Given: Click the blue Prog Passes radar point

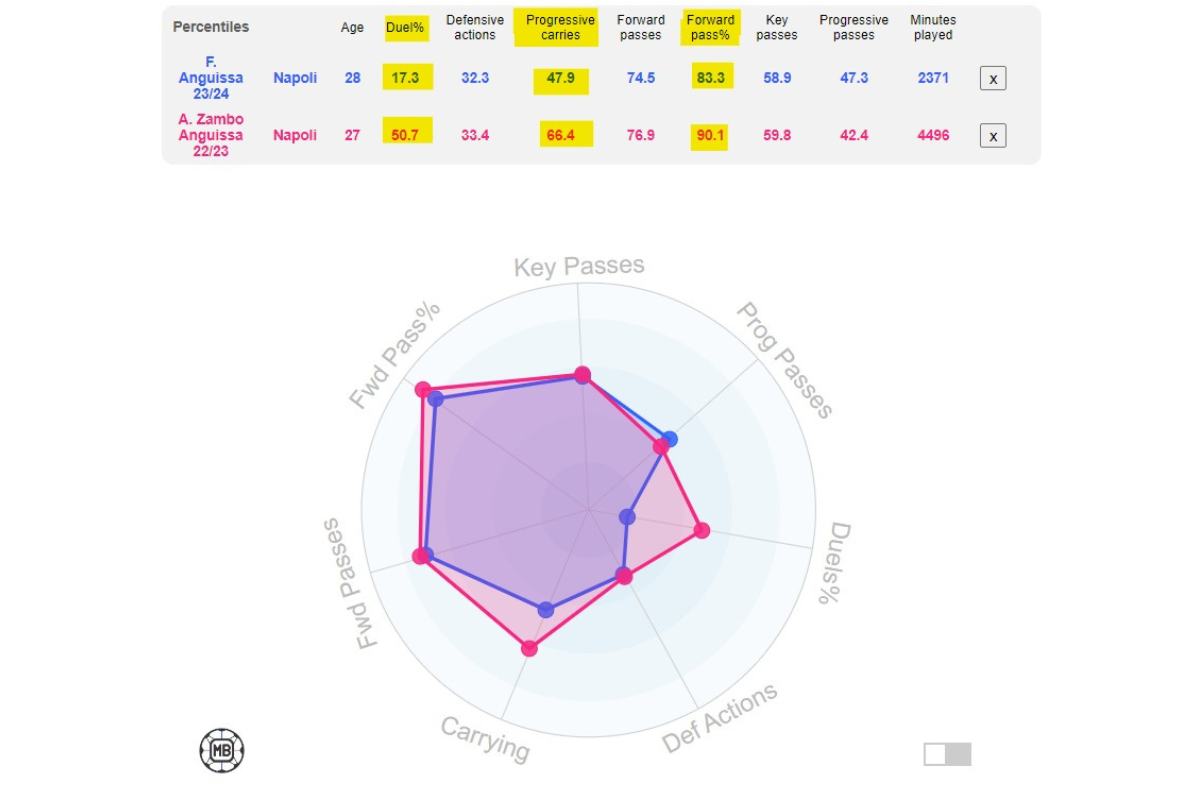Looking at the screenshot, I should click(x=670, y=439).
